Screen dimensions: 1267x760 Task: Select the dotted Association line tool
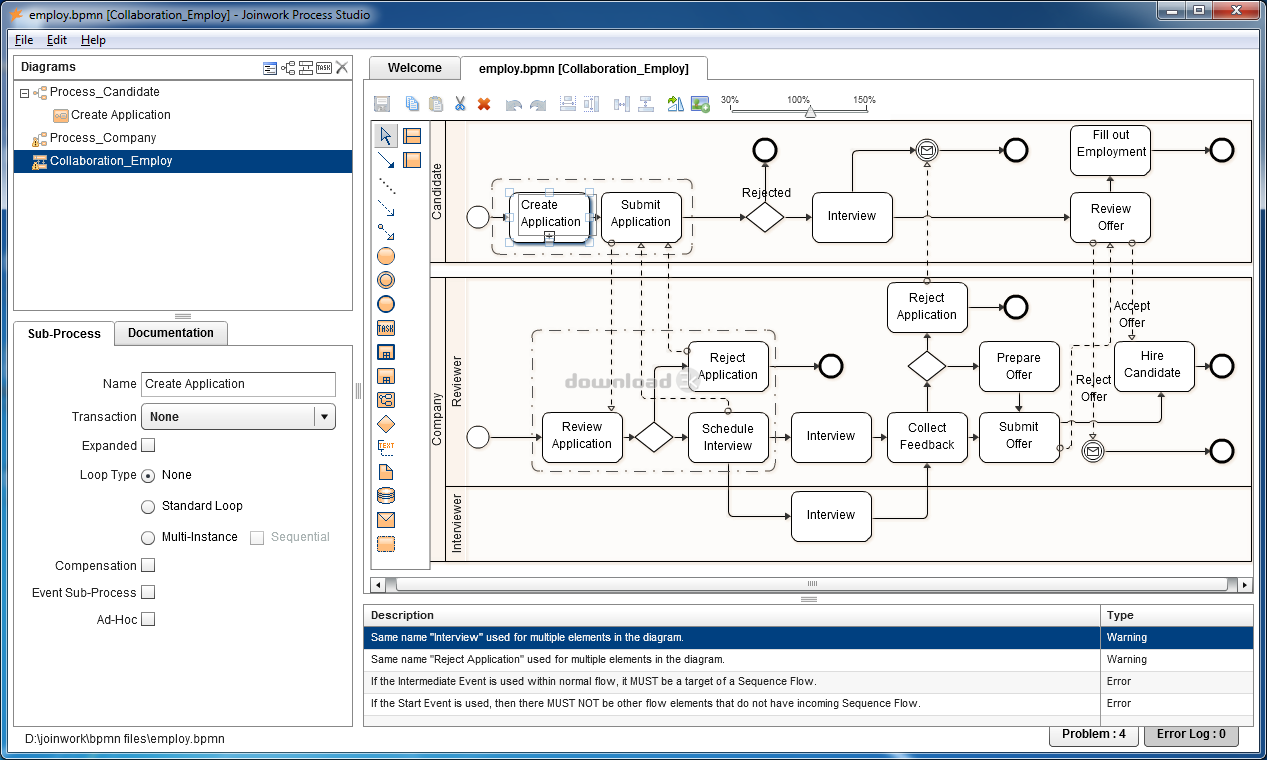(x=386, y=185)
